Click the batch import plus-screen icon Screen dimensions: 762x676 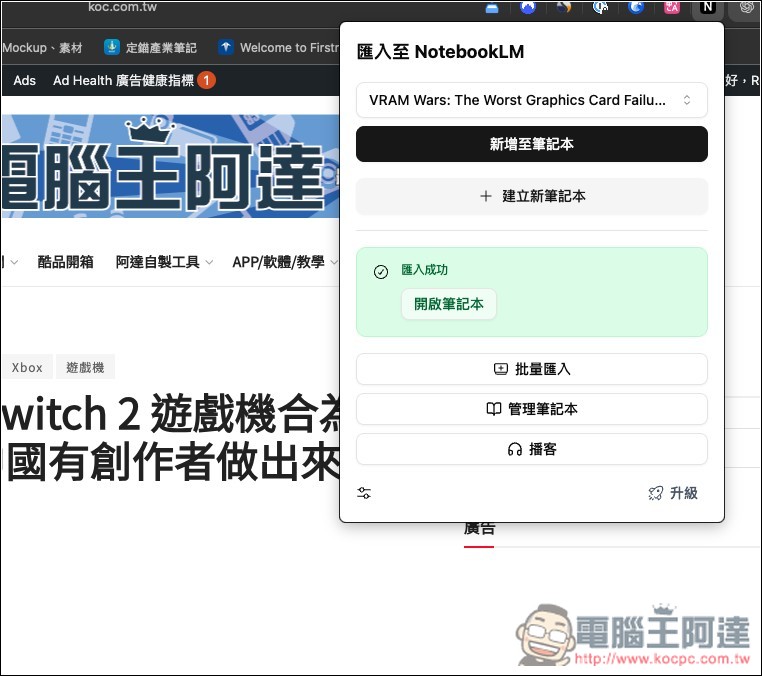pyautogui.click(x=501, y=369)
